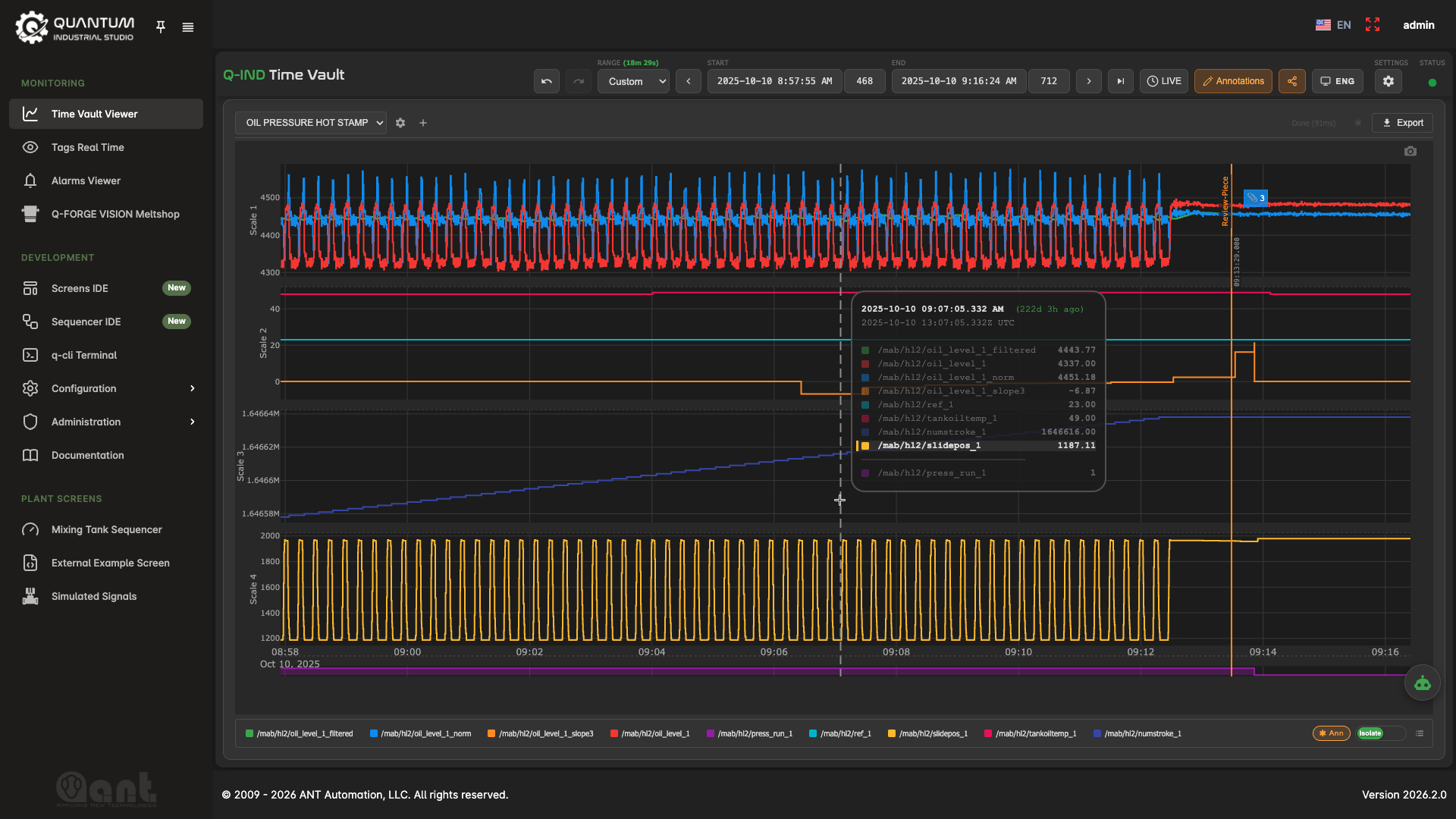
Task: Open Alarms Viewer page
Action: click(106, 180)
